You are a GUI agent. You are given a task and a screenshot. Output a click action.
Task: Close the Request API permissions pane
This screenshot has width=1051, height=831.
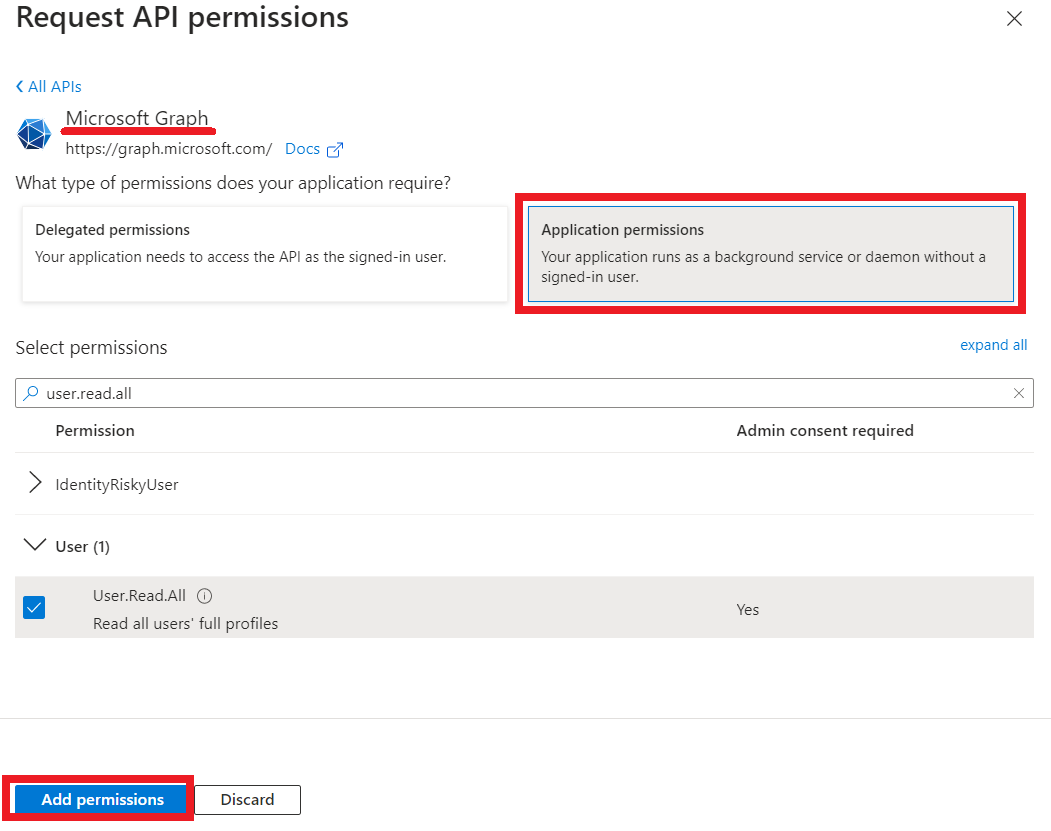[1014, 18]
